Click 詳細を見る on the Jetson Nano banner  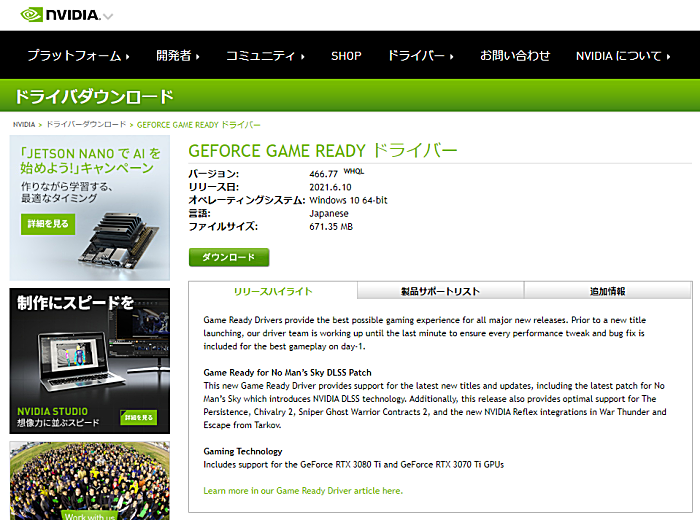coord(48,224)
